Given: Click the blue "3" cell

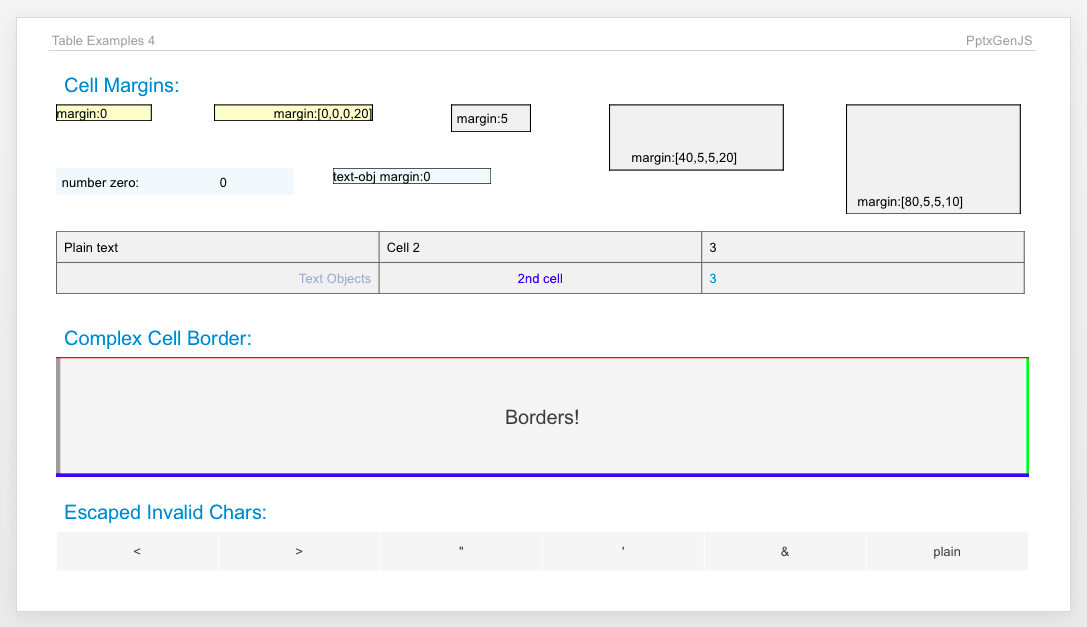Looking at the screenshot, I should 862,278.
